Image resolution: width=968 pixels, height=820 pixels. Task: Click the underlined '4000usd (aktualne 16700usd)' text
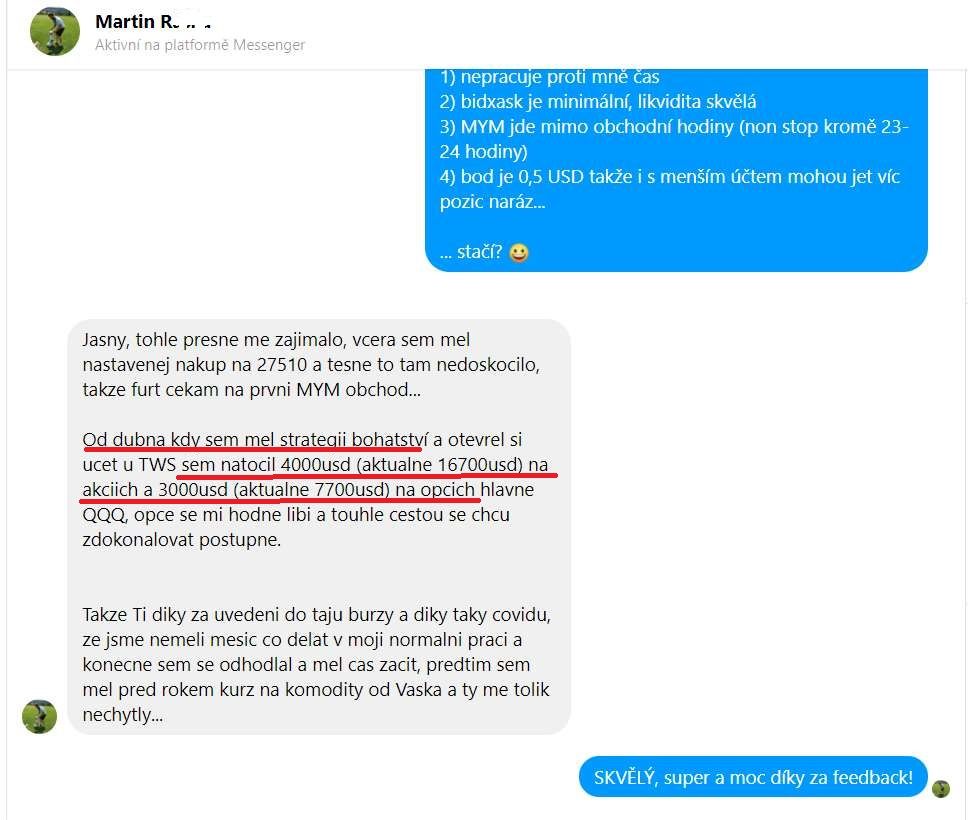(x=402, y=464)
